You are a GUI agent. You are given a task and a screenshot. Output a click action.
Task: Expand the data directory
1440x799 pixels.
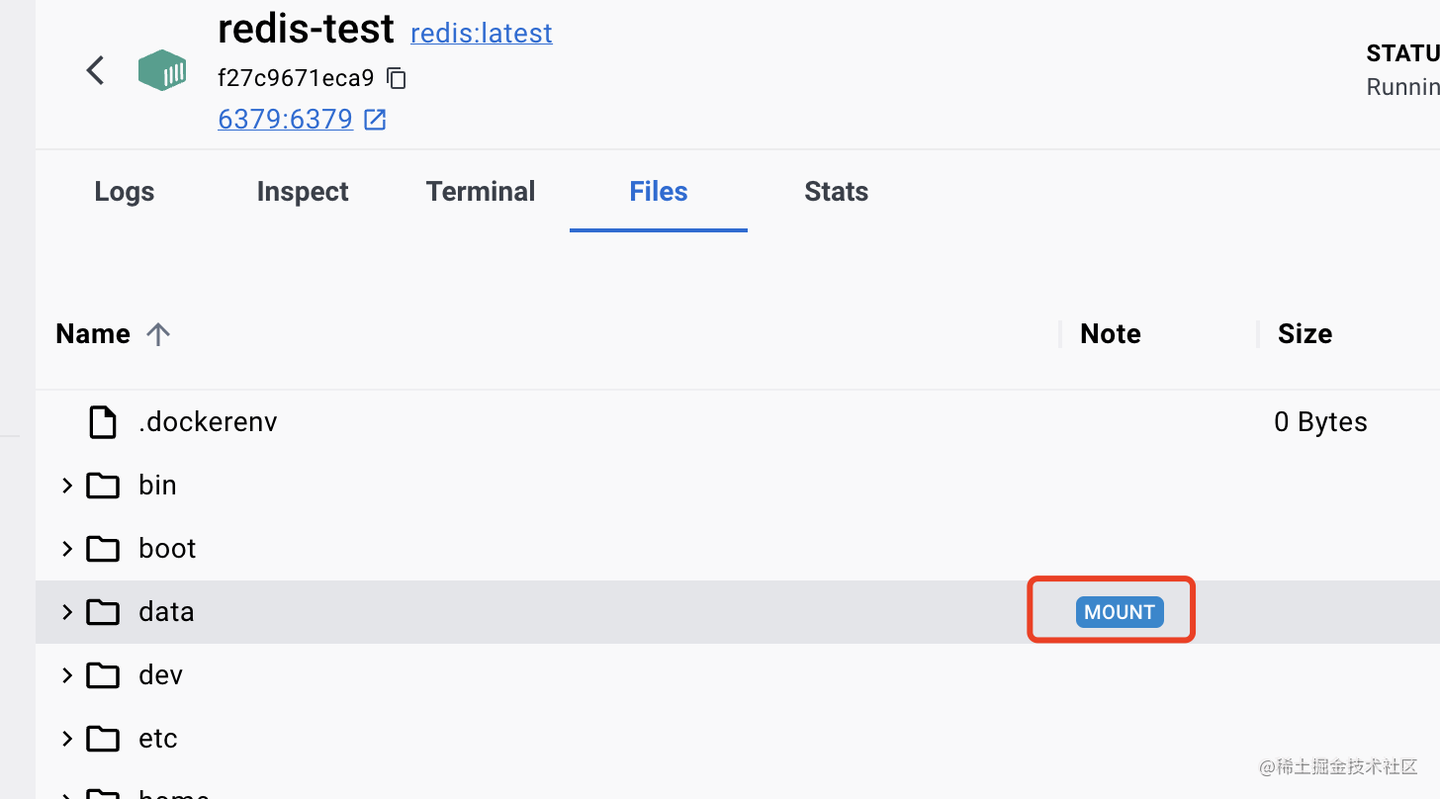pyautogui.click(x=66, y=611)
